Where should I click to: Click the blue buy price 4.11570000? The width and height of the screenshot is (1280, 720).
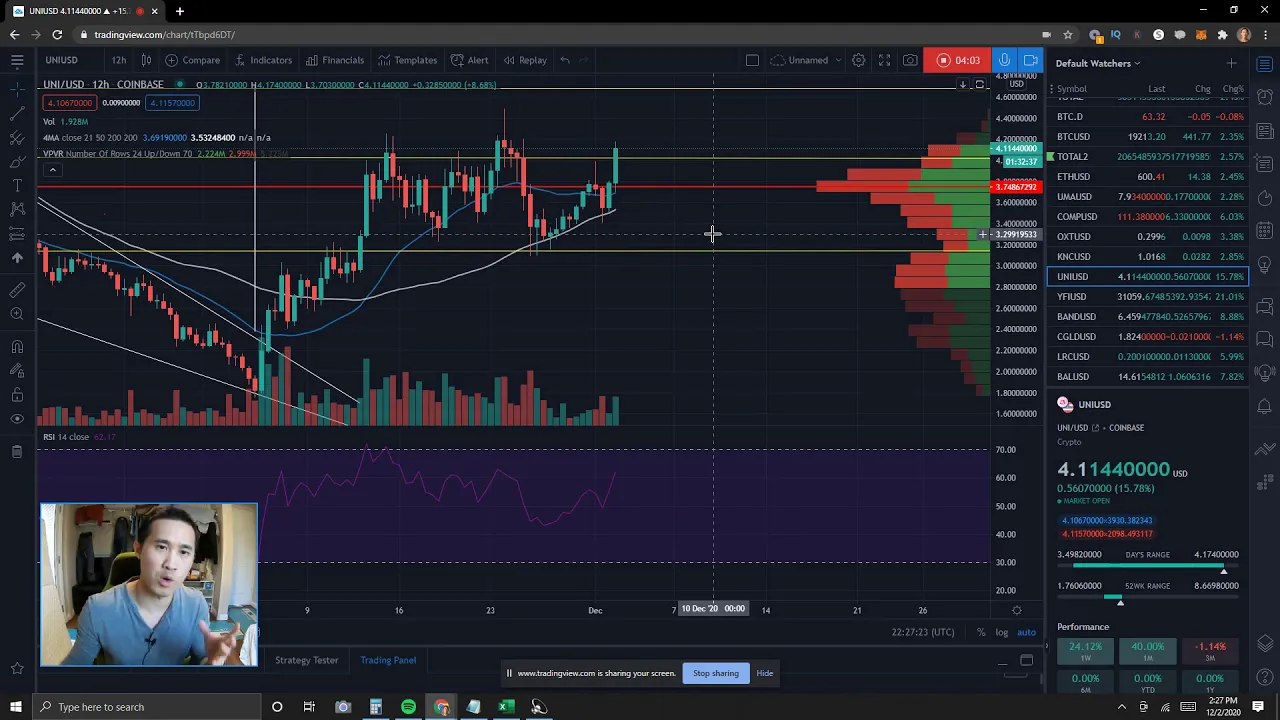(x=172, y=103)
